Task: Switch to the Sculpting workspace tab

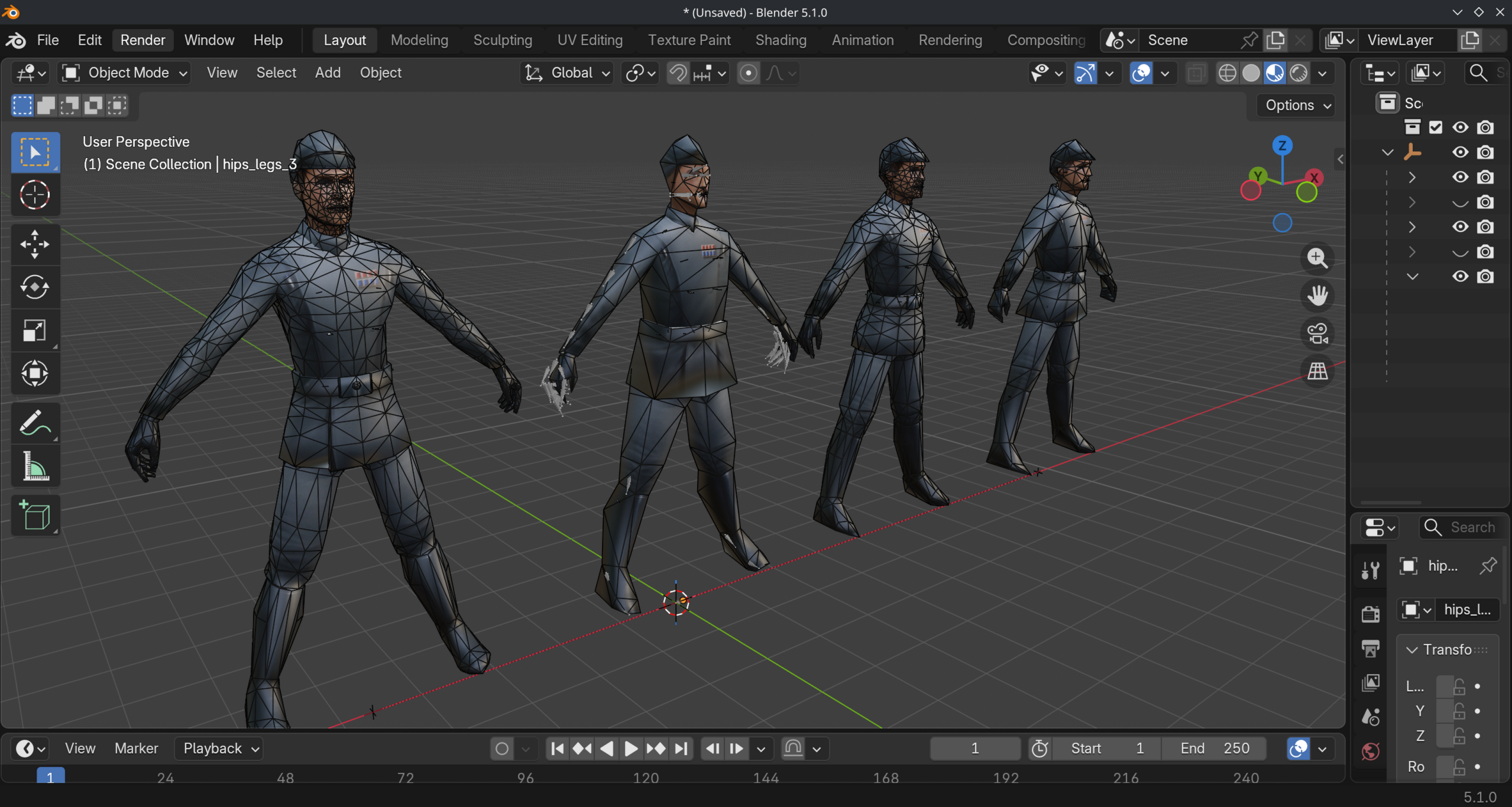Action: coord(503,40)
